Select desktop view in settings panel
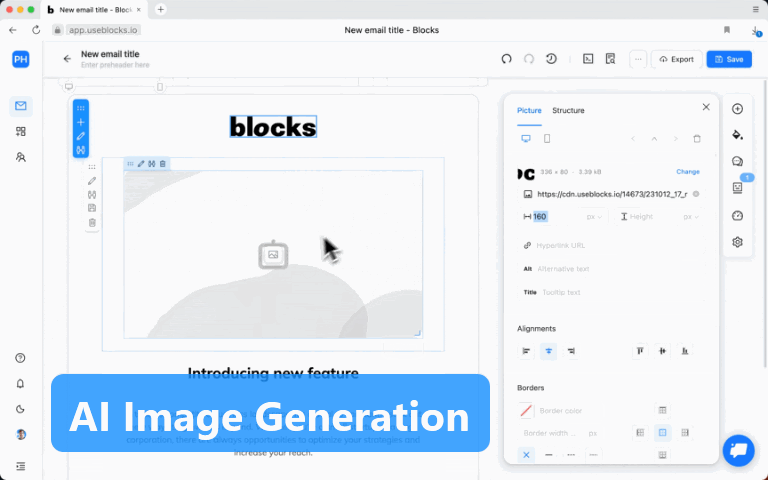This screenshot has height=480, width=768. tap(526, 139)
